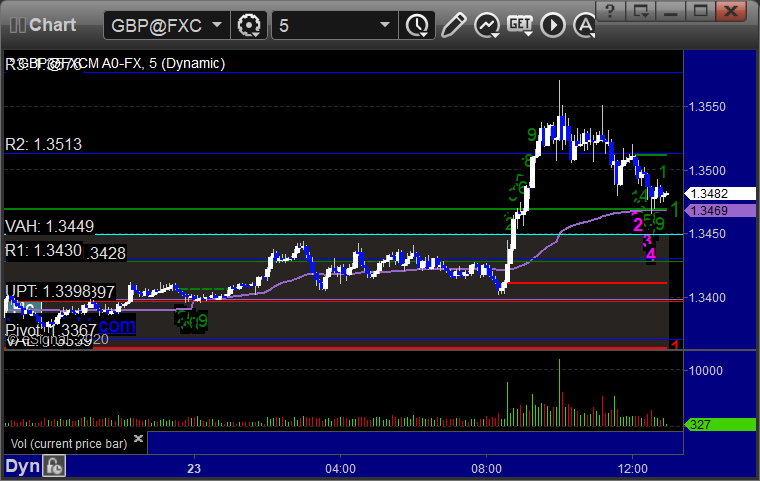The image size is (760, 481).
Task: Select the pencil drawing tool
Action: pyautogui.click(x=454, y=25)
